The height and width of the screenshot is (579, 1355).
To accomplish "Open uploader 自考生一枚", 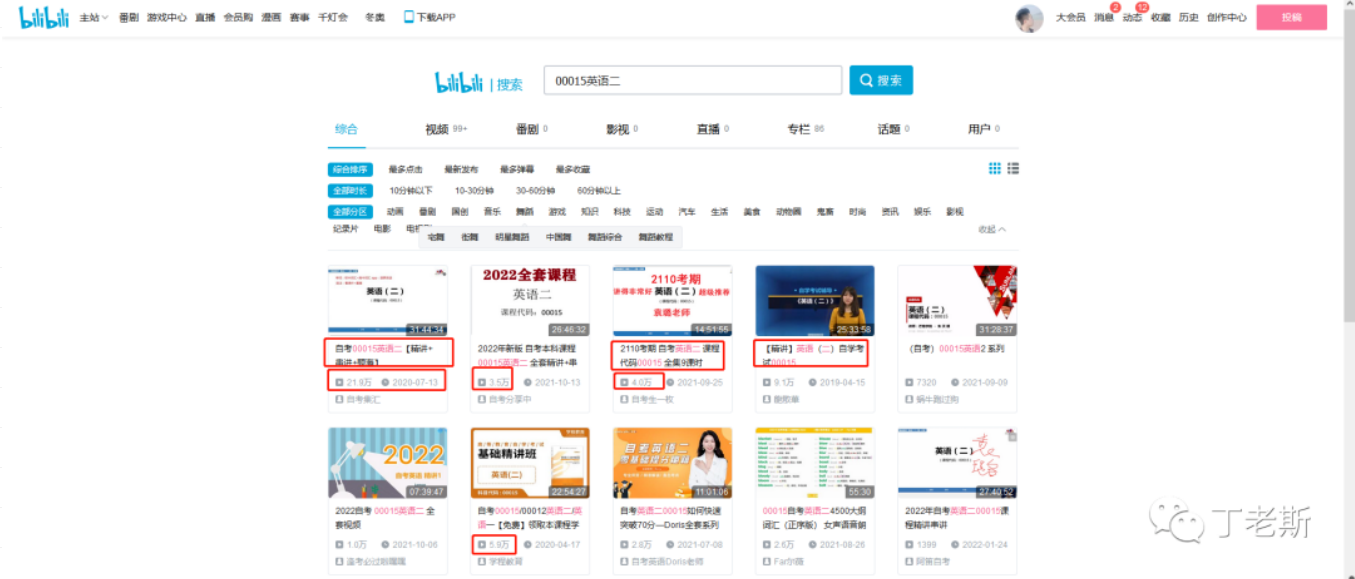I will coord(652,399).
